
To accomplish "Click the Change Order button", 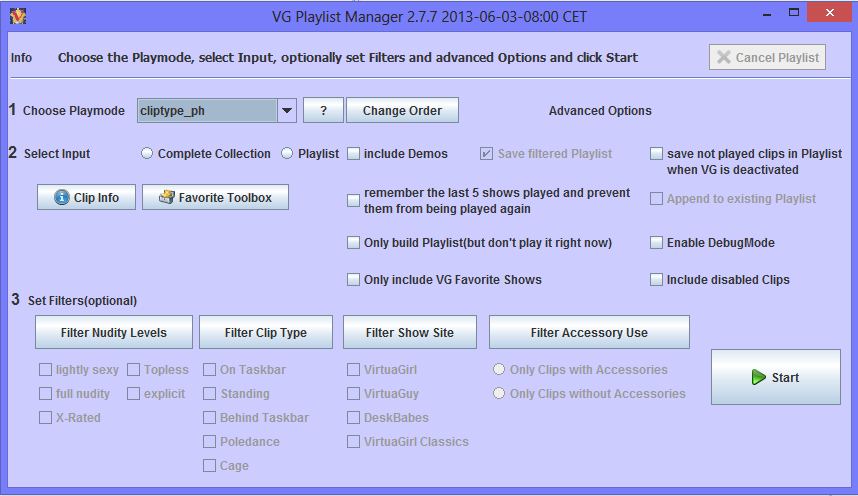I will pyautogui.click(x=402, y=111).
